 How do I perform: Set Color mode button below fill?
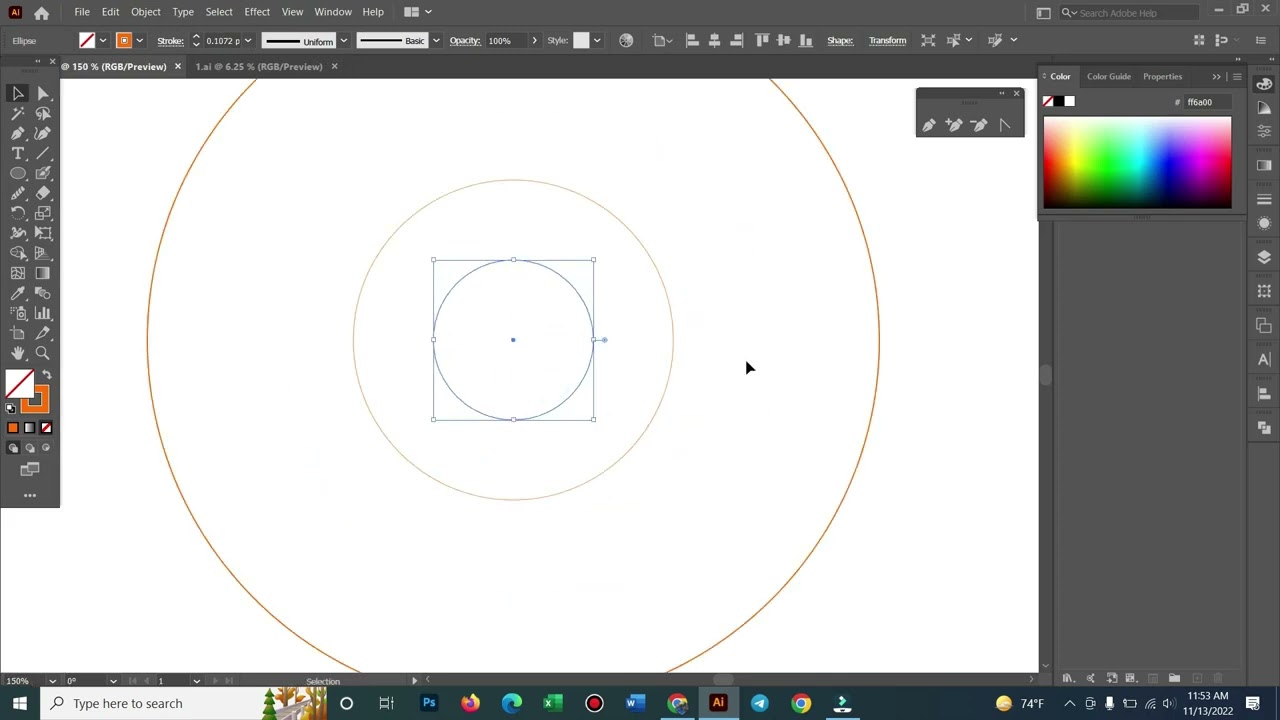point(13,428)
